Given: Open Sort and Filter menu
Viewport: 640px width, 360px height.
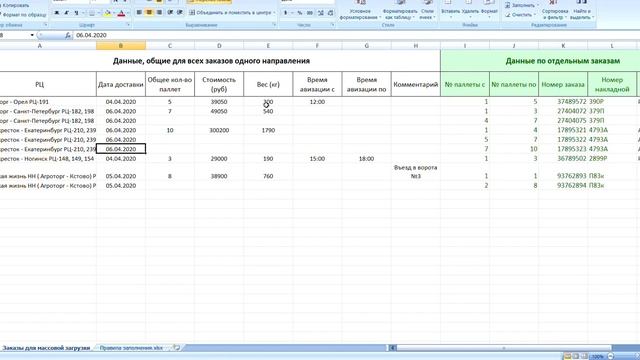Looking at the screenshot, I should coord(555,11).
